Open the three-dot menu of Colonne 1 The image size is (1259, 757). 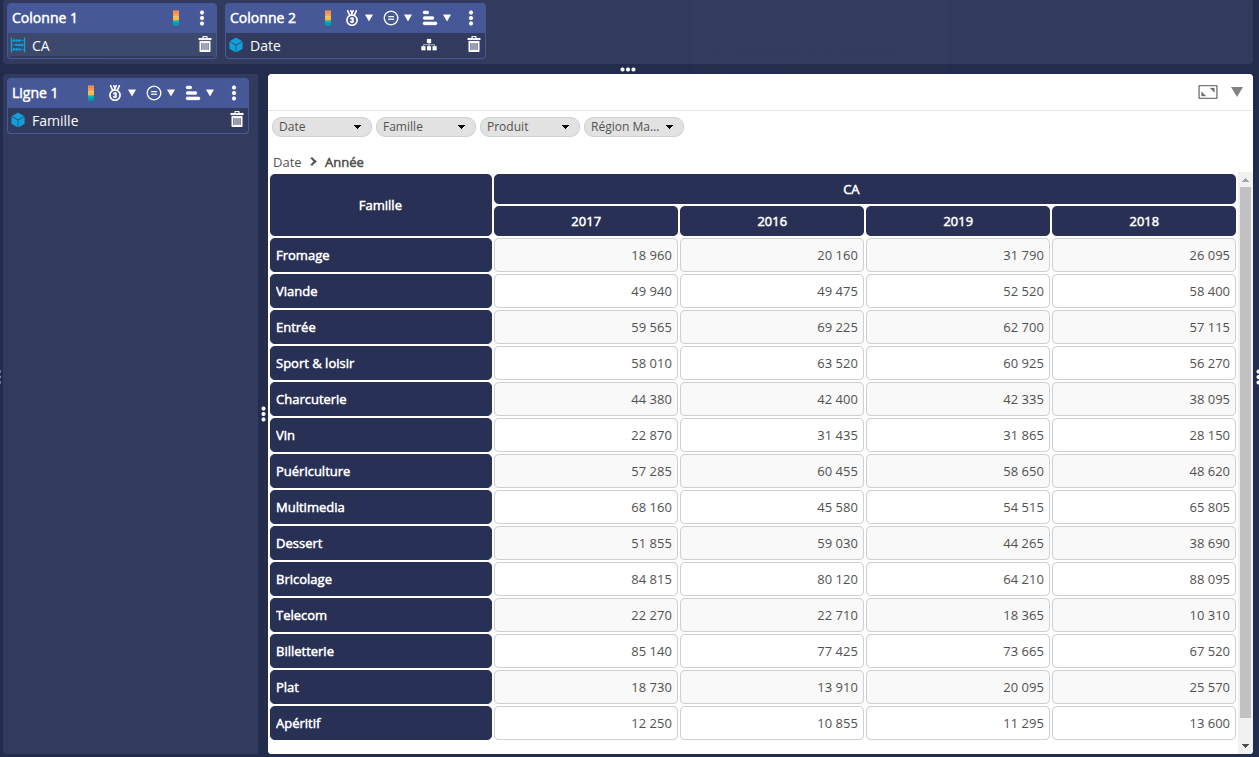(202, 18)
